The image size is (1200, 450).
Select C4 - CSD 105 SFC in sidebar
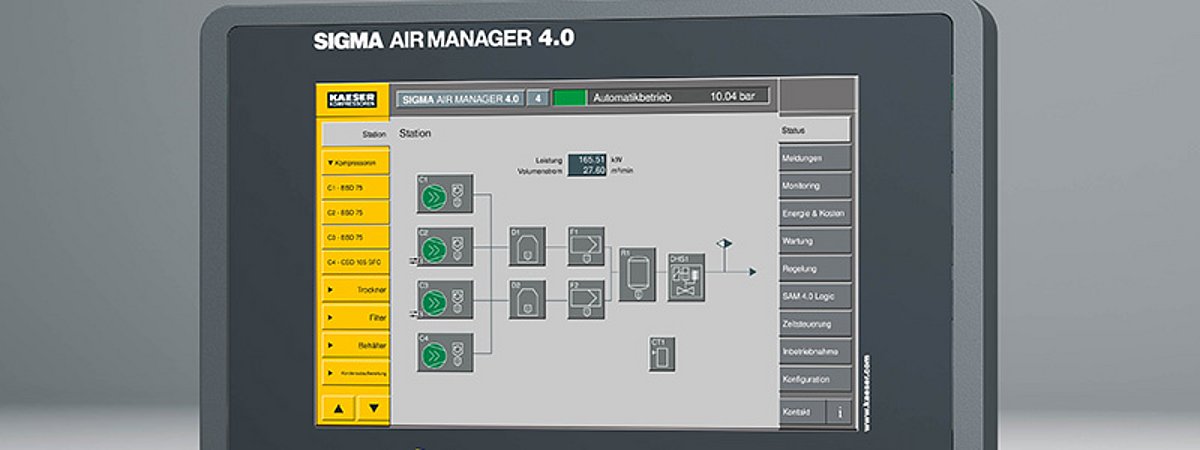[354, 263]
